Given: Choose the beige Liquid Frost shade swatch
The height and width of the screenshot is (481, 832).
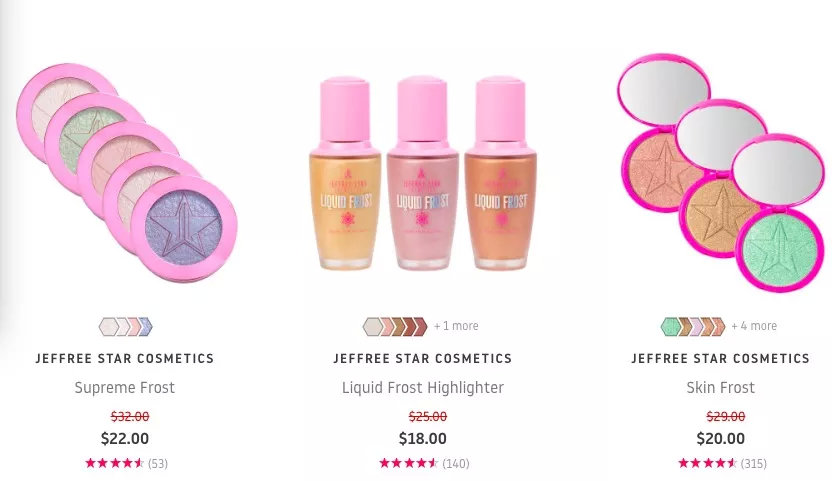Looking at the screenshot, I should click(372, 327).
